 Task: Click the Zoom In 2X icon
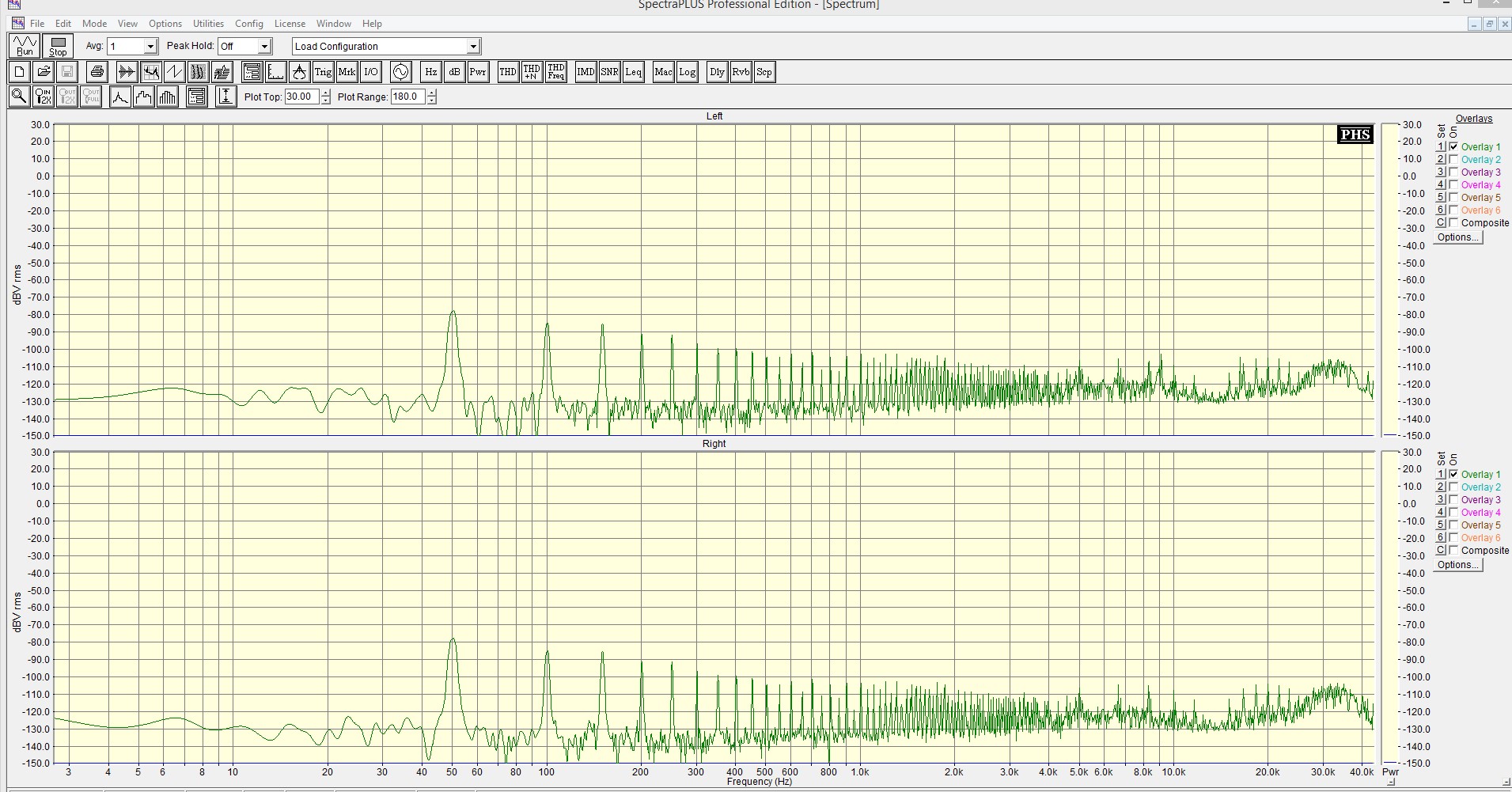click(x=44, y=97)
